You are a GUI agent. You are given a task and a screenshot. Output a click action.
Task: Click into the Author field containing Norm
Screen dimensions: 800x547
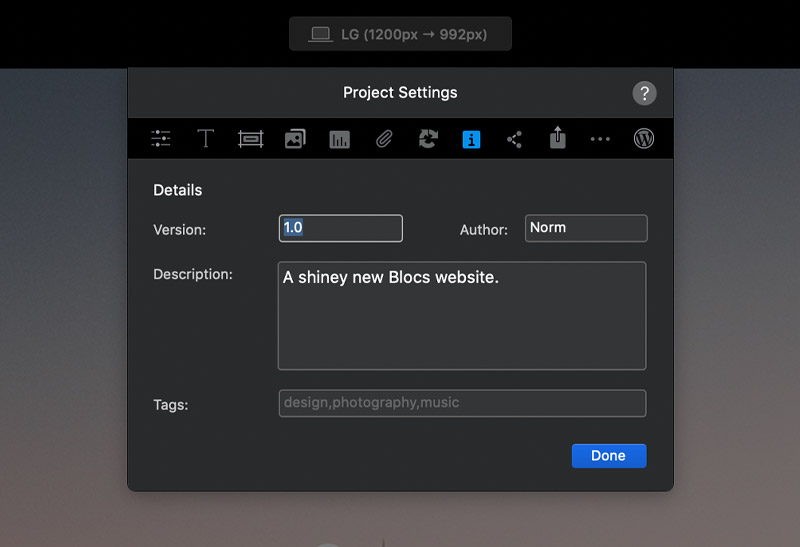click(x=586, y=228)
